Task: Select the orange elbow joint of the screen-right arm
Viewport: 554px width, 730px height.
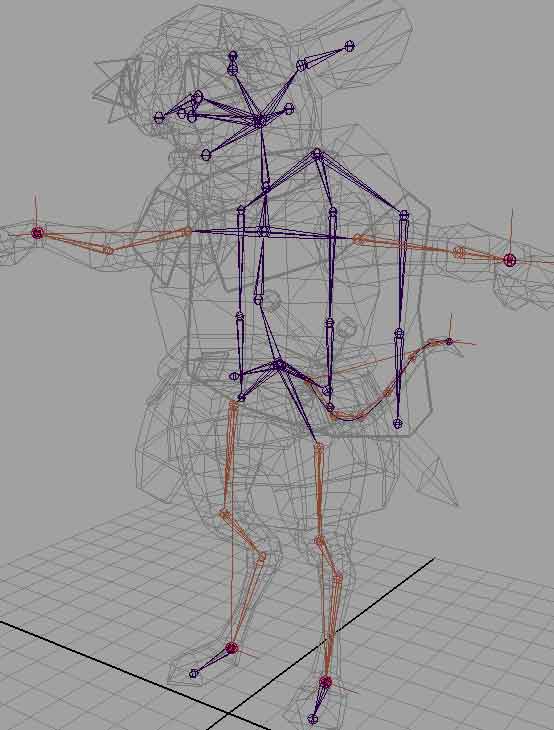Action: pyautogui.click(x=459, y=253)
